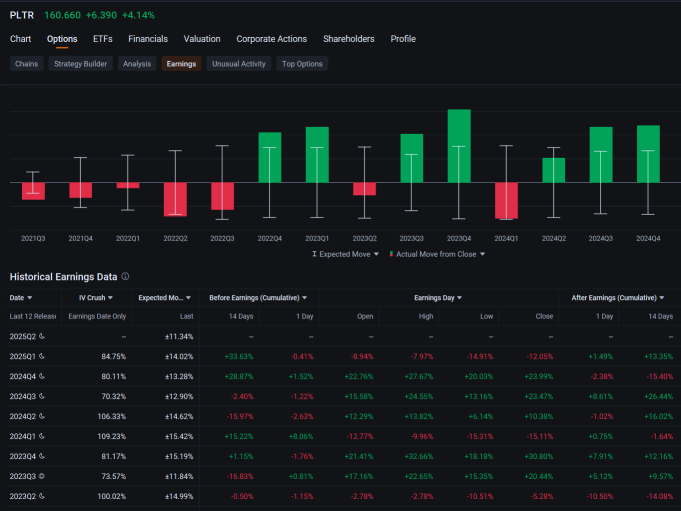Open the Strategy Builder button
Viewport: 681px width, 511px height.
pos(80,64)
